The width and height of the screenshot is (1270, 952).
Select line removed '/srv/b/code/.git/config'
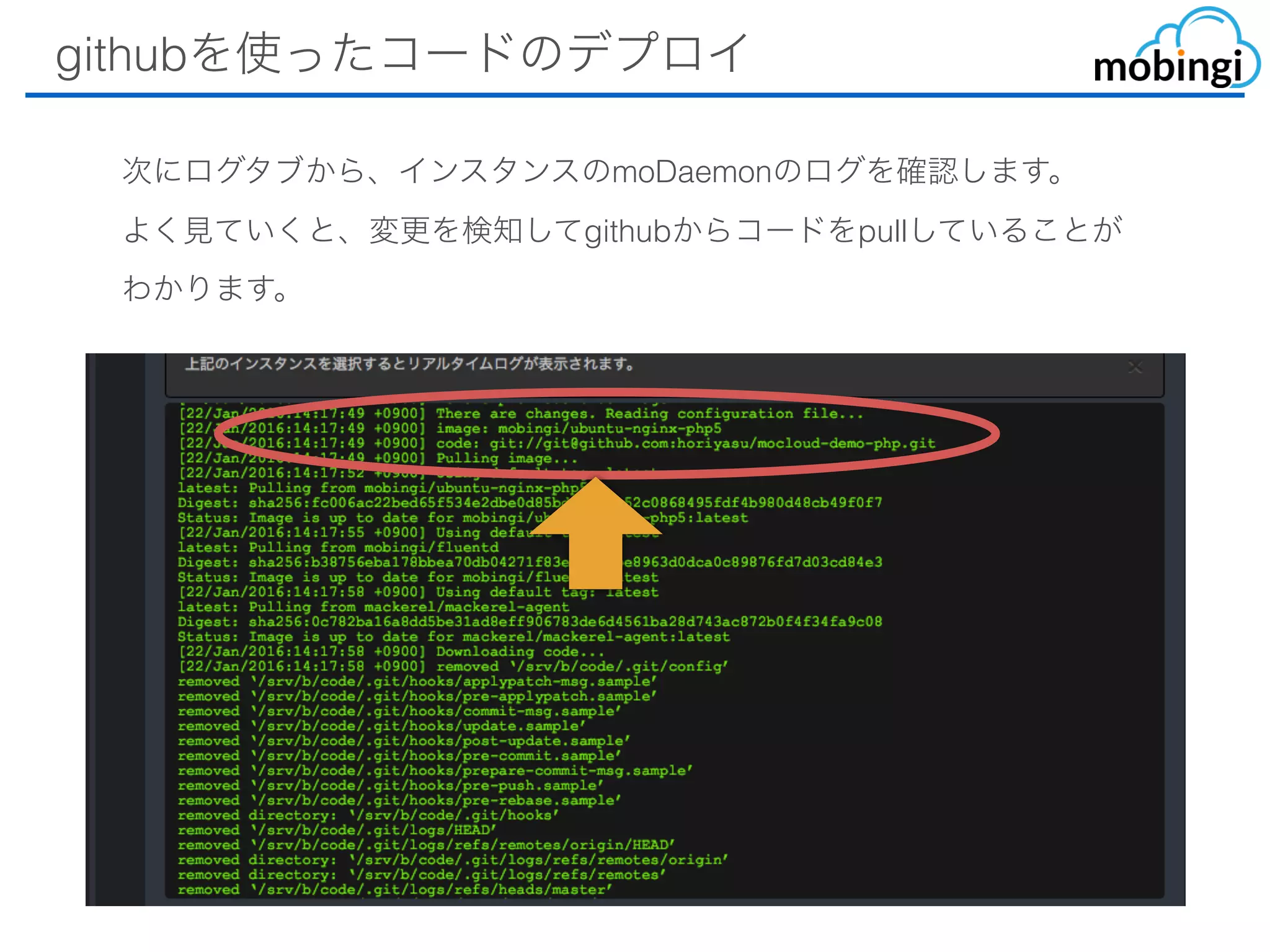[x=453, y=666]
